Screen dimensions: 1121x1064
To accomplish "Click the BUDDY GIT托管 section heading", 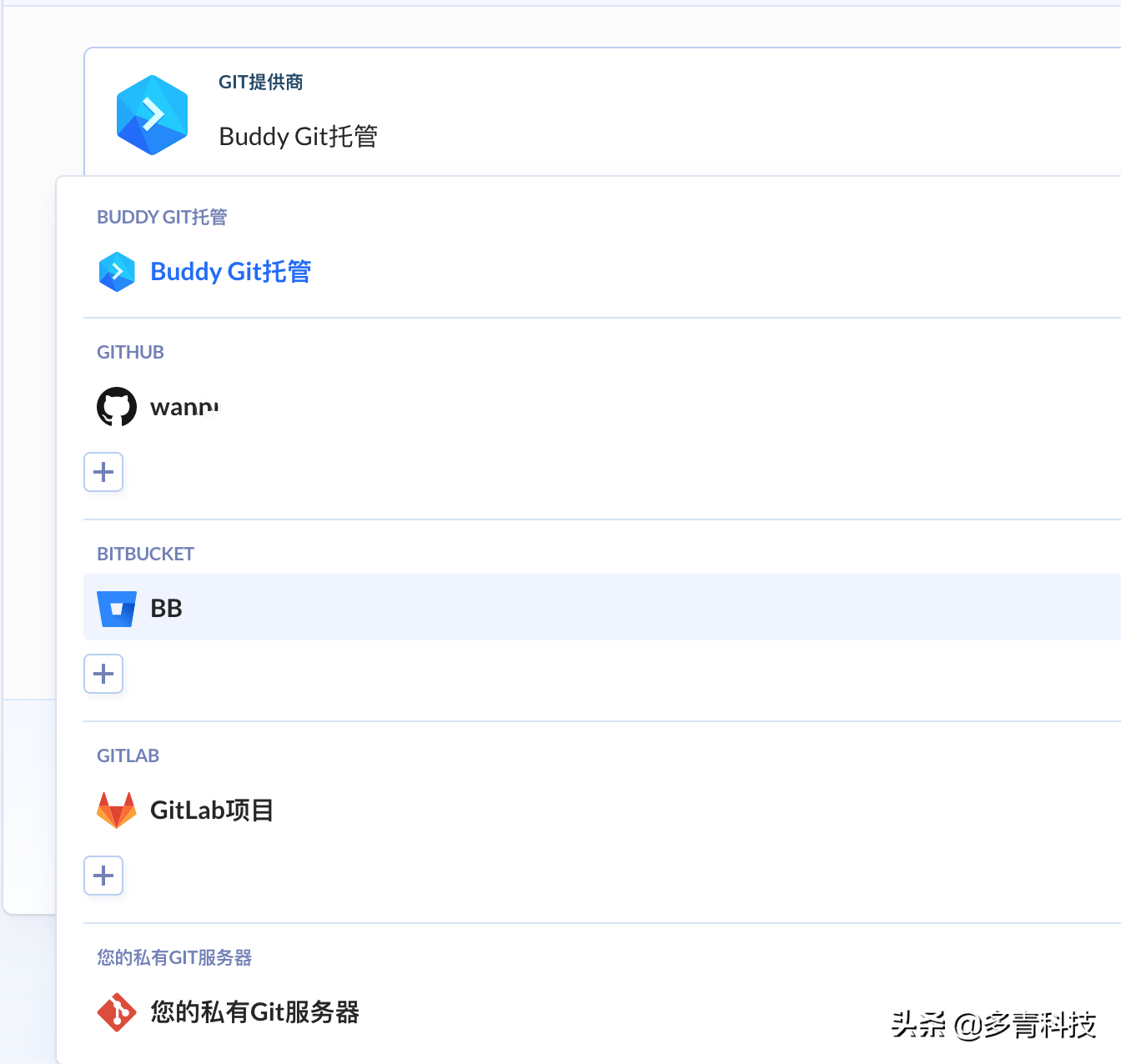I will tap(162, 217).
